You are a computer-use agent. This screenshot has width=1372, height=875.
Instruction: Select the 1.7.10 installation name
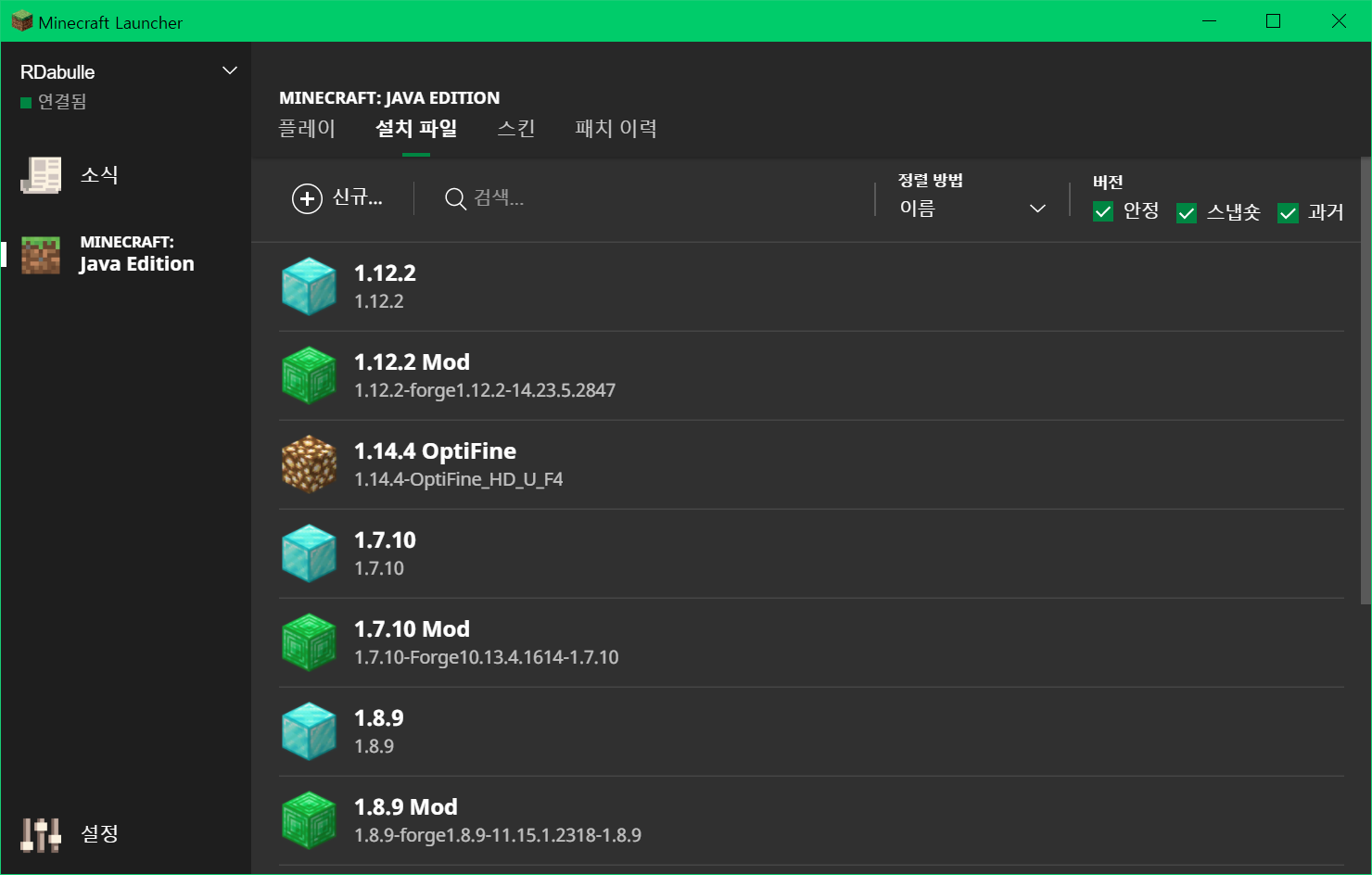(385, 540)
